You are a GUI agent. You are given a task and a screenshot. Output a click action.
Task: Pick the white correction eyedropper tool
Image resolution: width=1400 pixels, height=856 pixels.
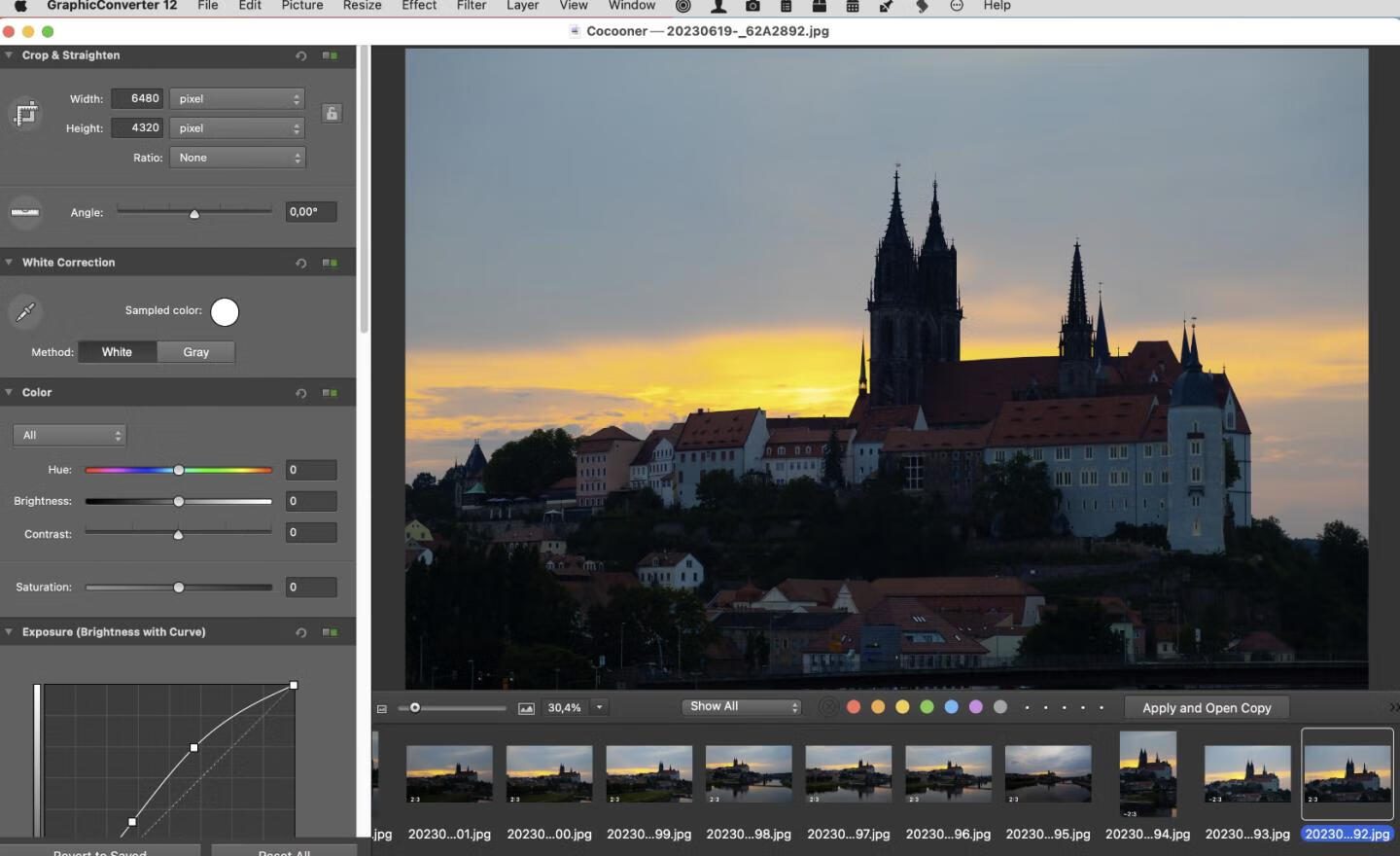pos(25,311)
